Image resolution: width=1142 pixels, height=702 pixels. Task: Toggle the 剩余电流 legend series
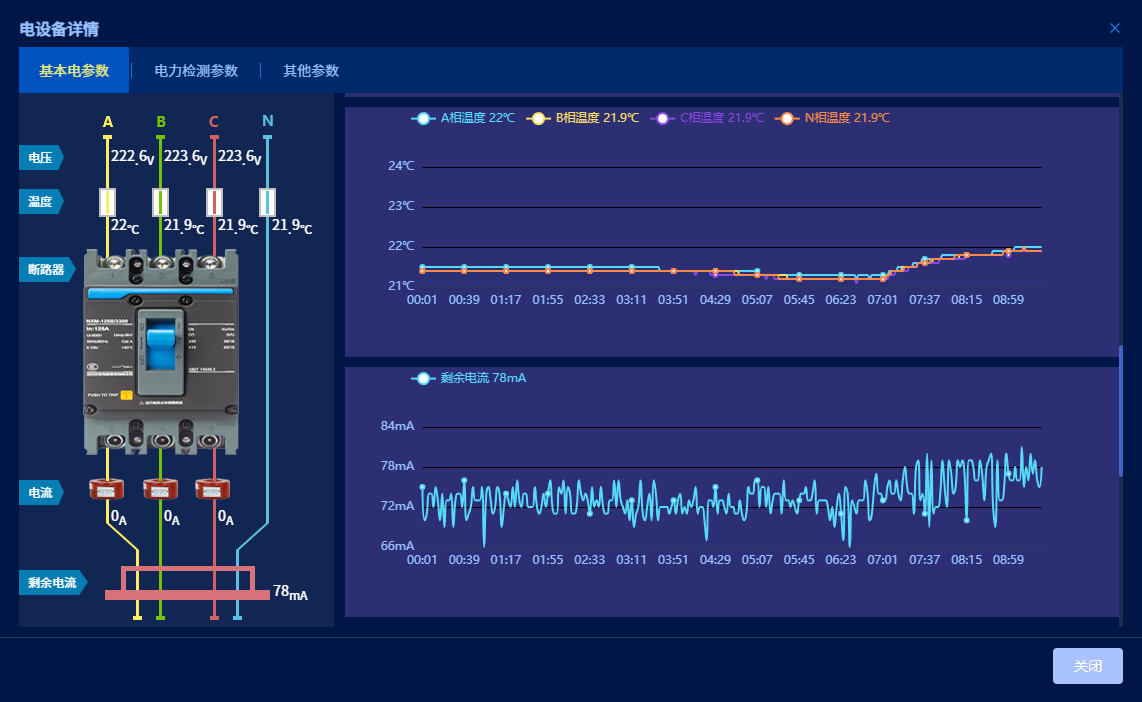tap(469, 378)
